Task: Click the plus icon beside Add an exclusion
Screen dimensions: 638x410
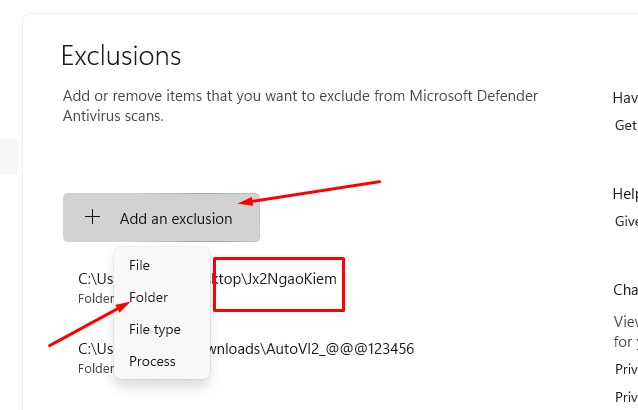Action: [x=92, y=217]
